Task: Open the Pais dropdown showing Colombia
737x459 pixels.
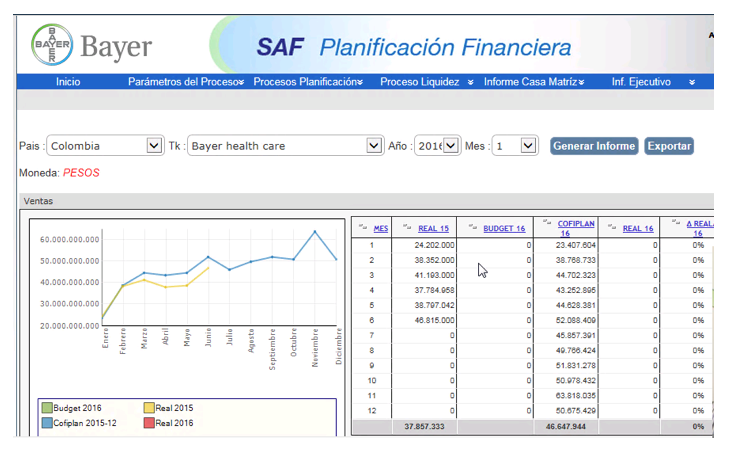Action: coord(154,146)
